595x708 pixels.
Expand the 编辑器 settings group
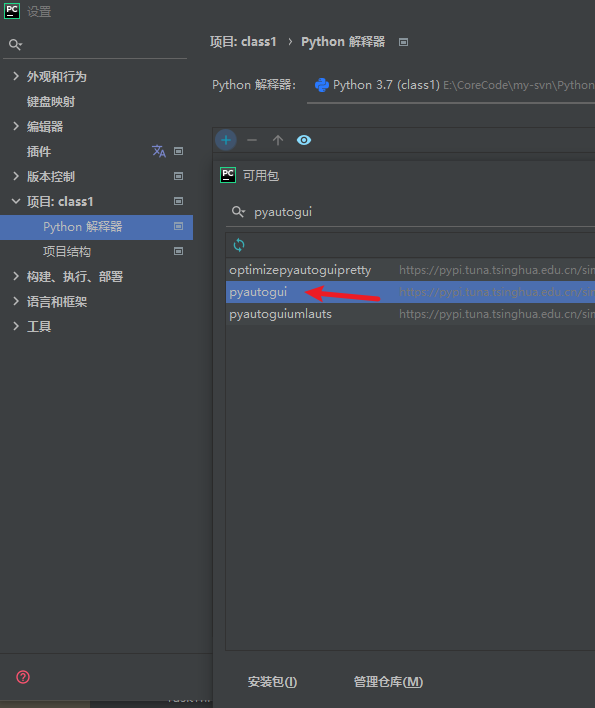(x=16, y=126)
